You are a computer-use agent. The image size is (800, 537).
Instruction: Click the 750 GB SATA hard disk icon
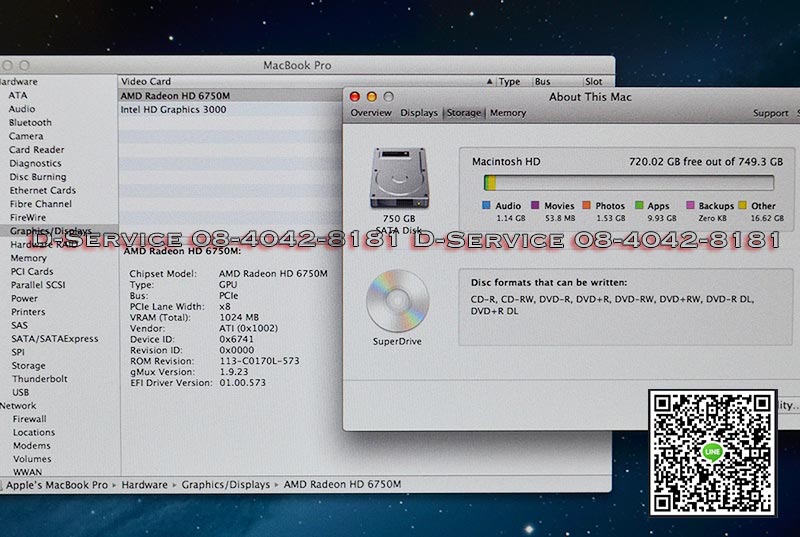399,177
